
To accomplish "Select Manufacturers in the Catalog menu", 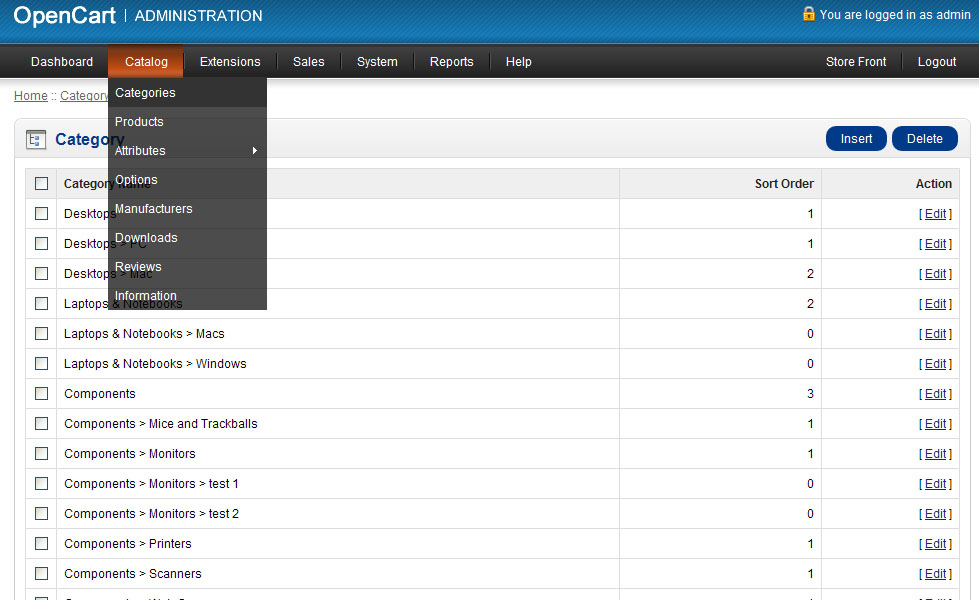I will (153, 209).
